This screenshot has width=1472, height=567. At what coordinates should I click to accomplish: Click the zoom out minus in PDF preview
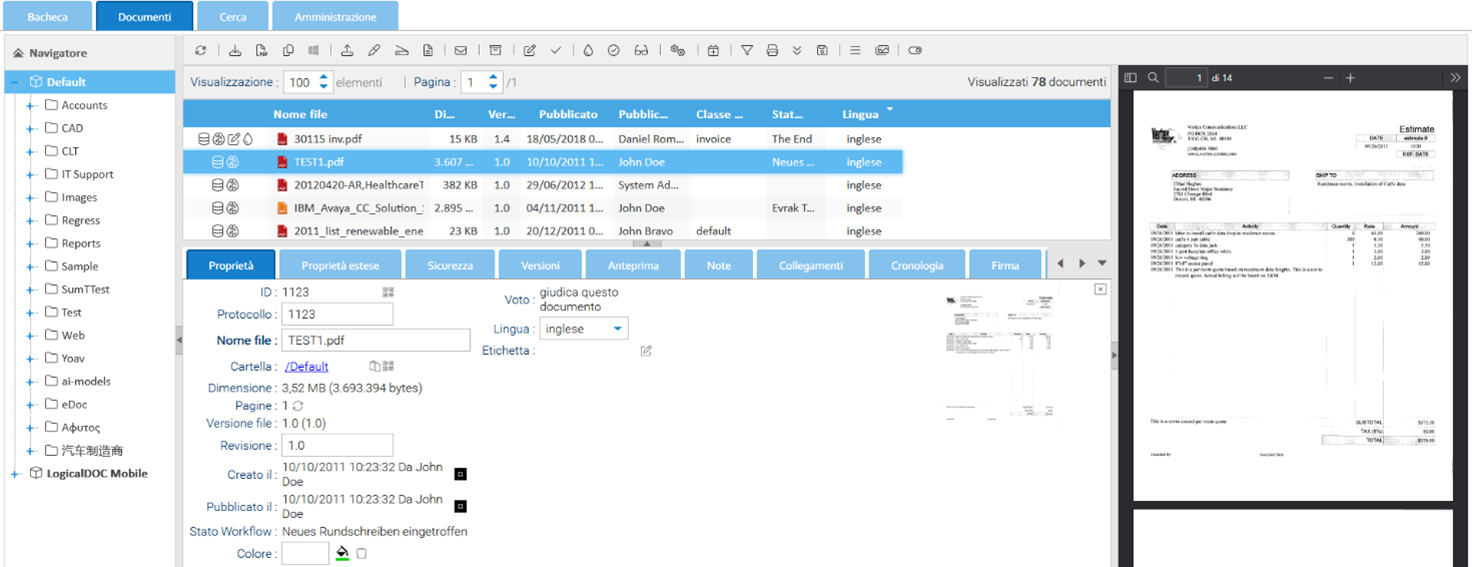pyautogui.click(x=1328, y=77)
